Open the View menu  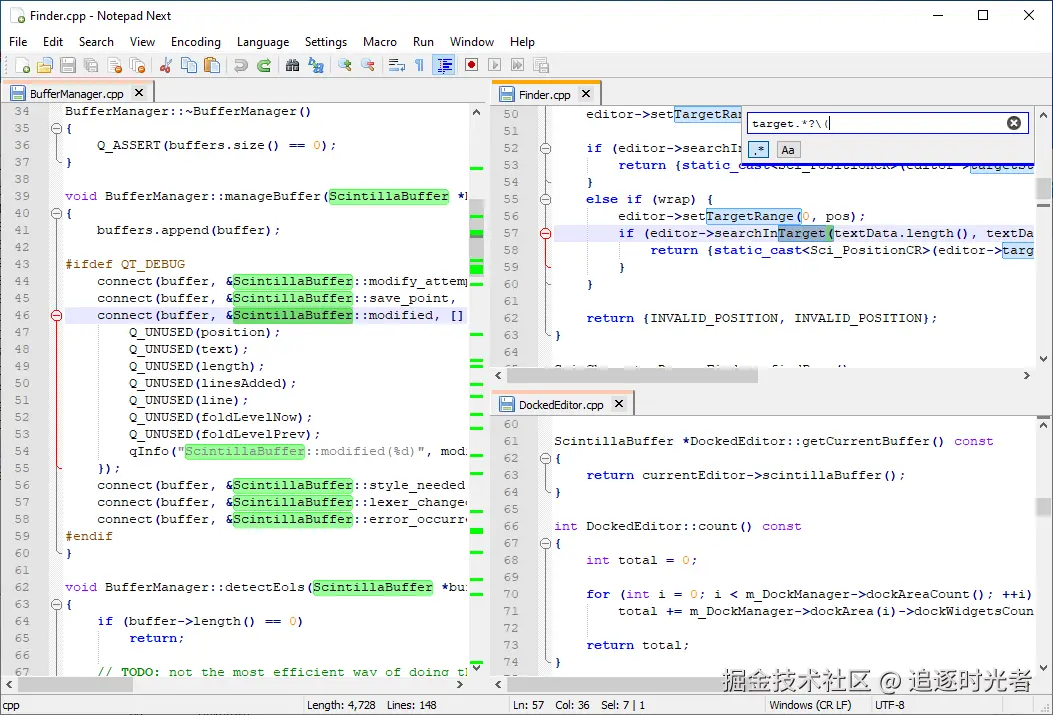(142, 42)
